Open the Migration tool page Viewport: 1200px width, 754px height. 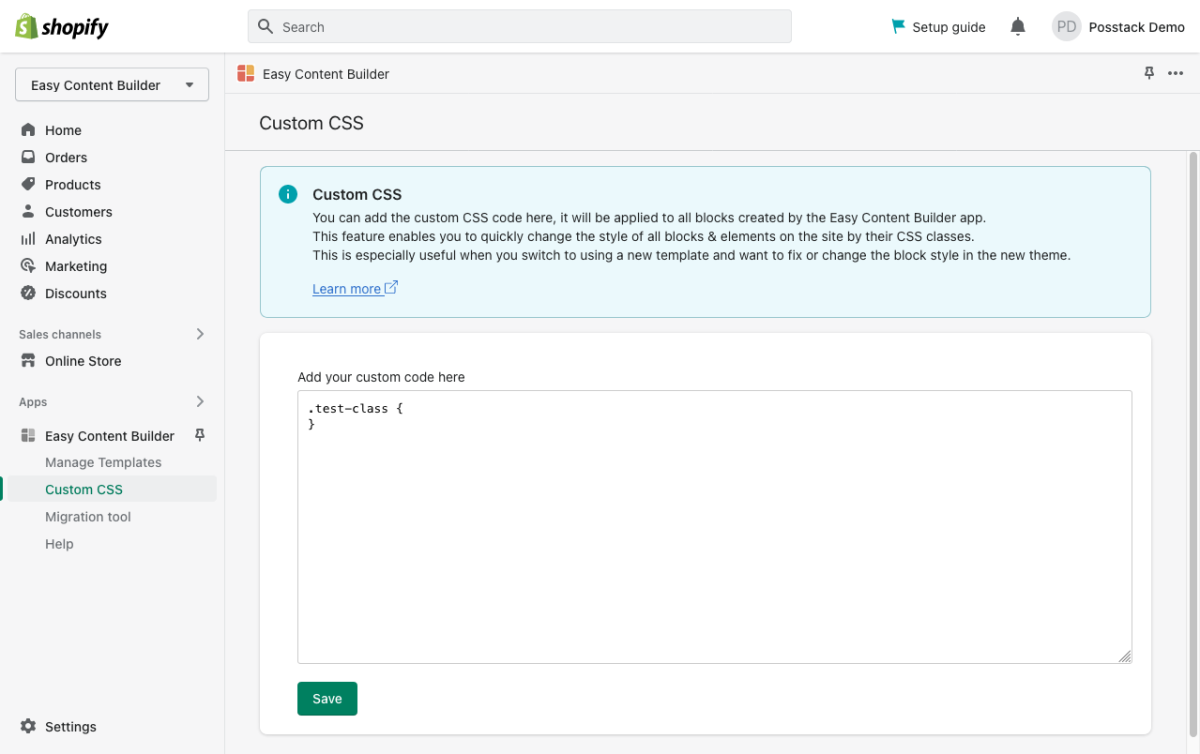(x=88, y=517)
